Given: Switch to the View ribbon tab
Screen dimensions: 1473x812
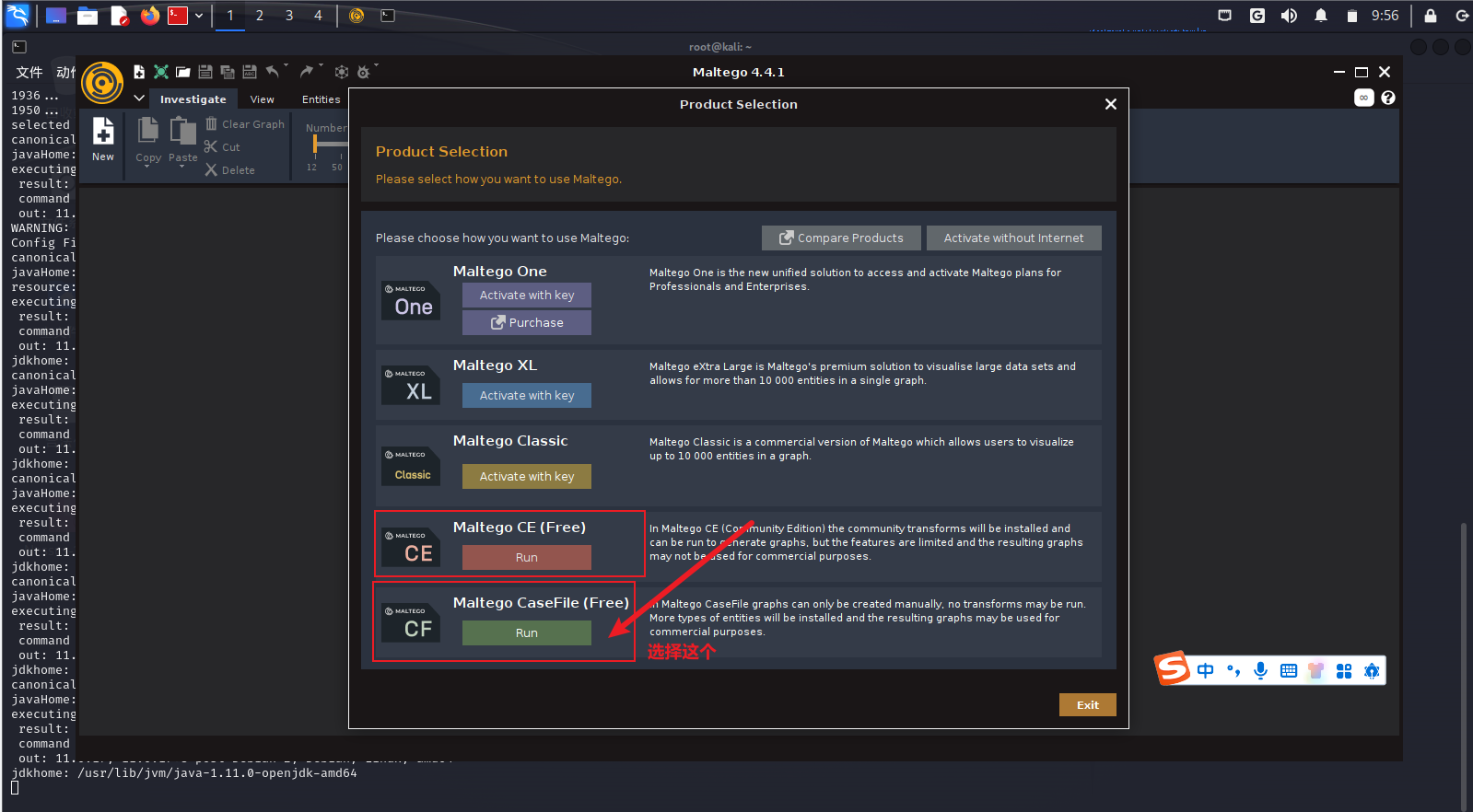Looking at the screenshot, I should point(263,99).
